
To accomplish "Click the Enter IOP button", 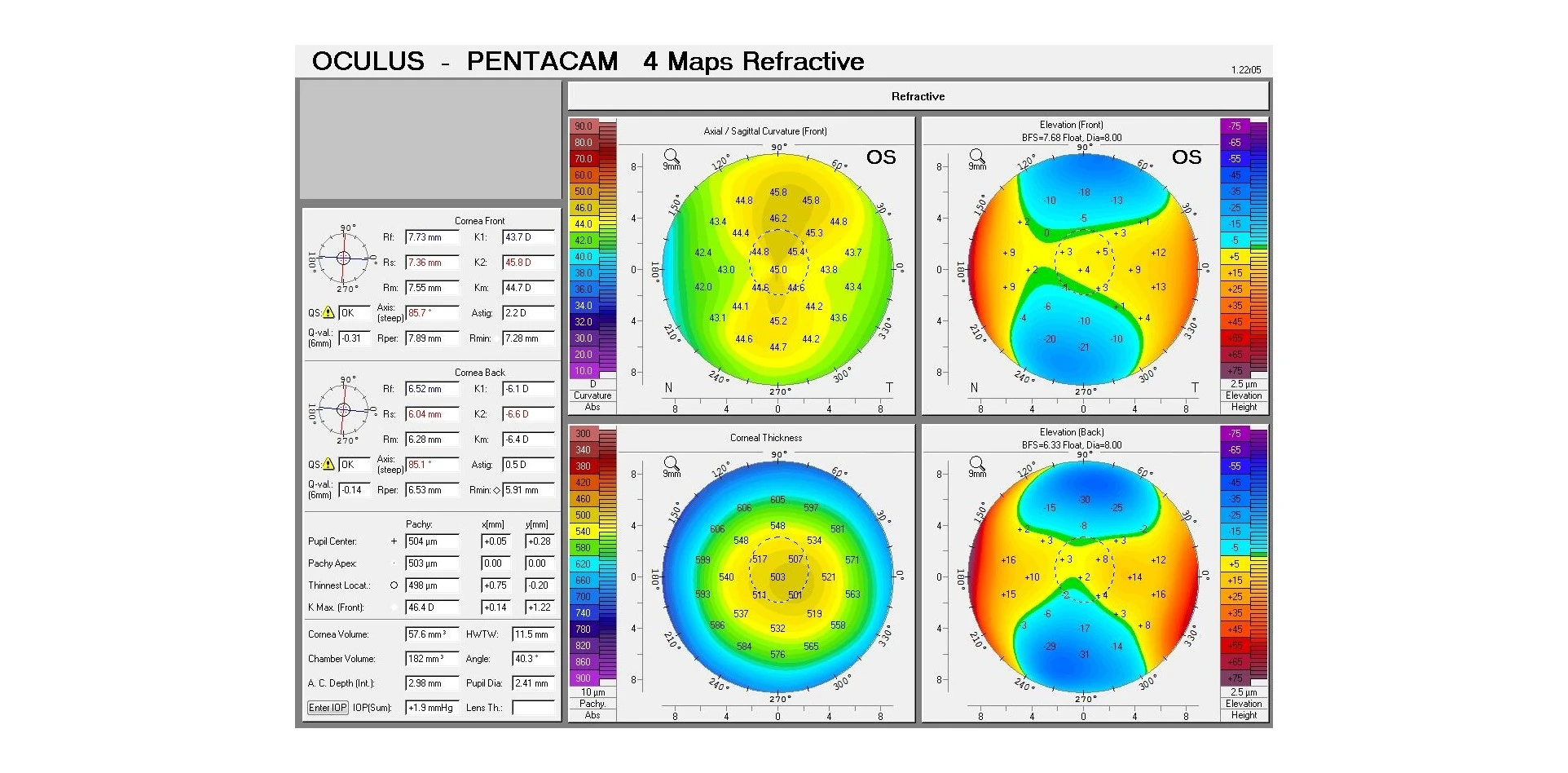I will (x=328, y=708).
